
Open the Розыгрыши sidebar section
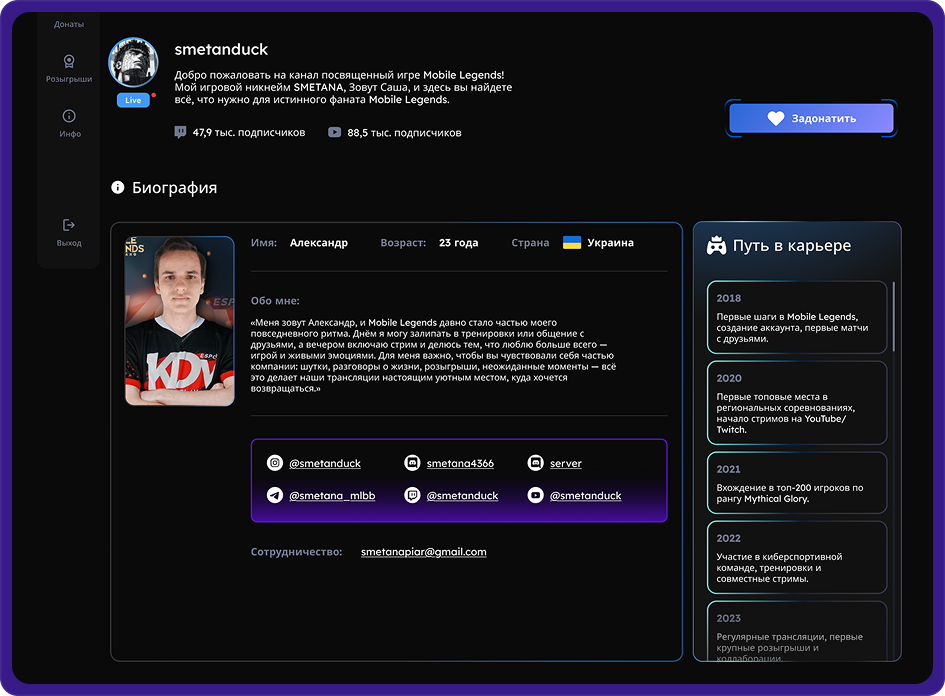point(69,69)
